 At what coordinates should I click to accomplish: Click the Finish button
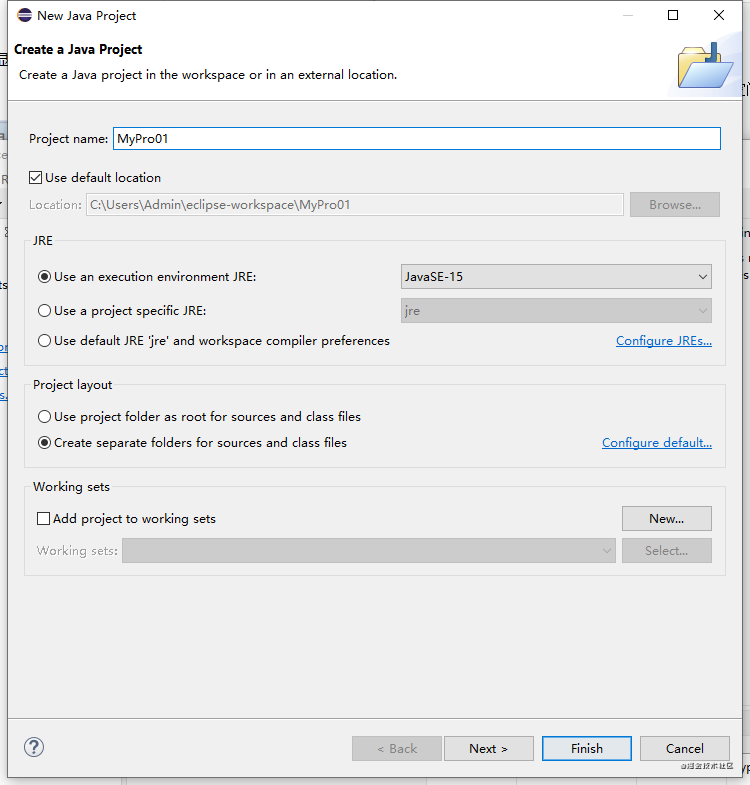click(x=586, y=748)
